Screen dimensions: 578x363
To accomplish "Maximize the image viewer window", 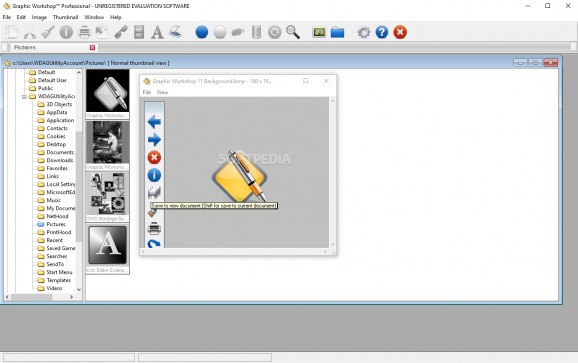I will 306,81.
